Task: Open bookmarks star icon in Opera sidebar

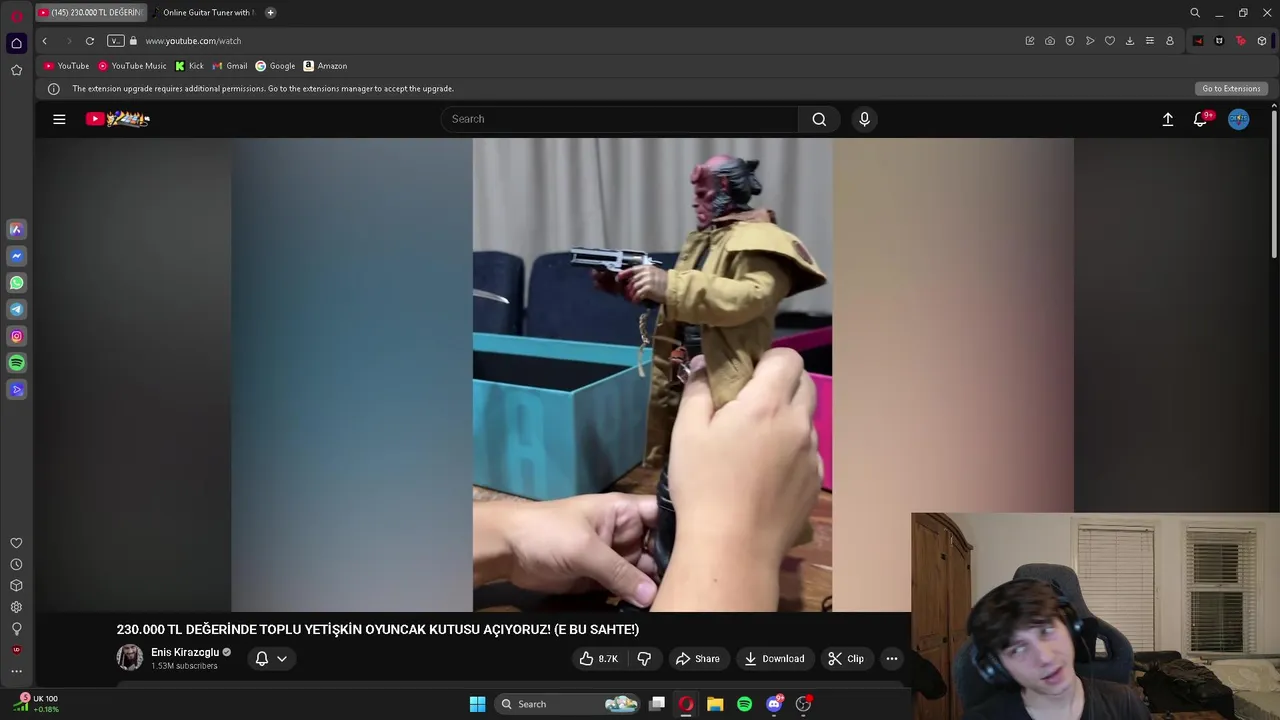Action: pyautogui.click(x=16, y=70)
